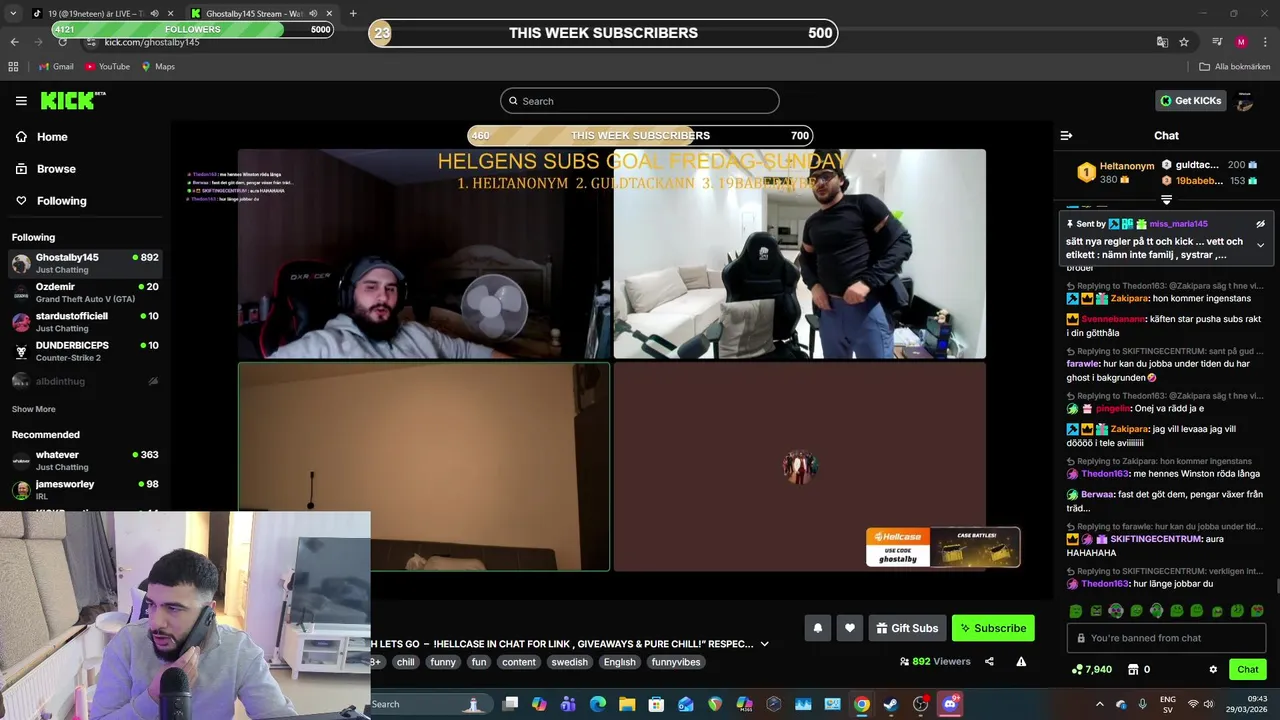The width and height of the screenshot is (1280, 720).
Task: Open the YouTube bookmark
Action: coord(107,67)
